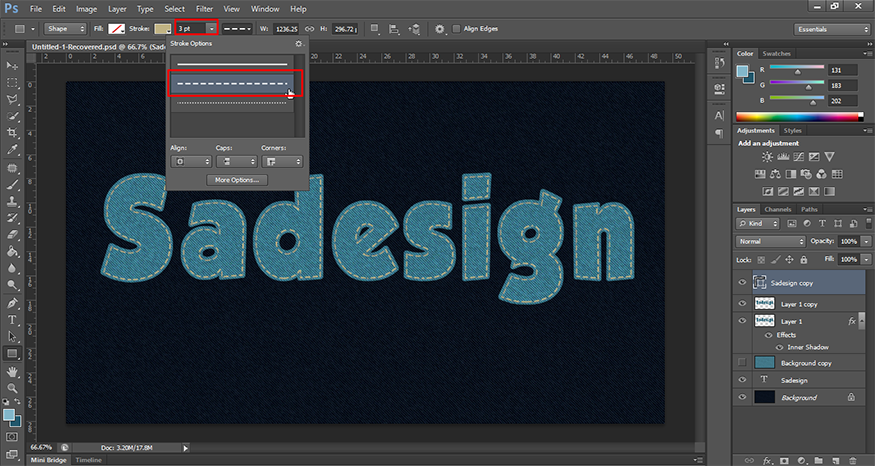Image resolution: width=875 pixels, height=466 pixels.
Task: Open the Normal blend mode dropdown
Action: (771, 241)
